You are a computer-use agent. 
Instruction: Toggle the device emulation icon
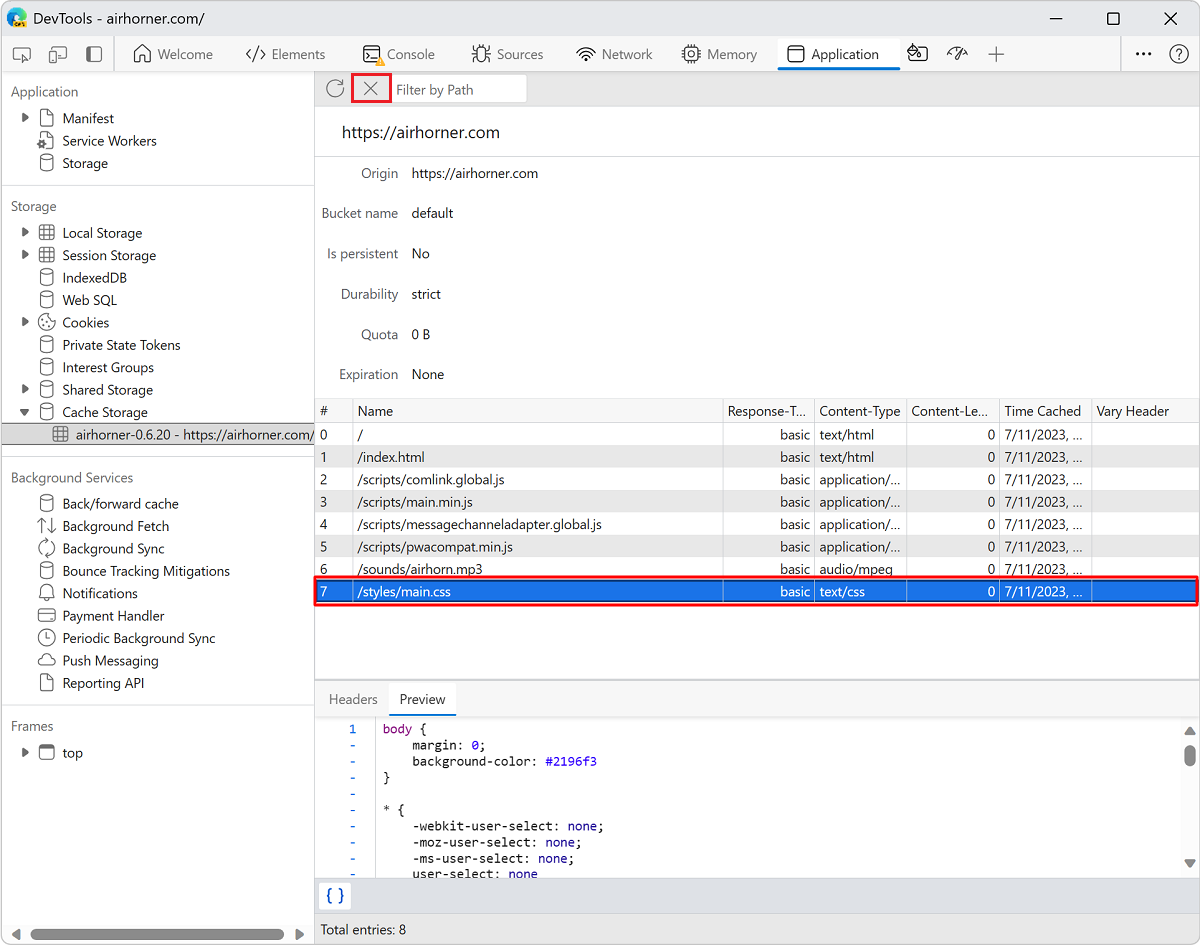click(x=57, y=55)
